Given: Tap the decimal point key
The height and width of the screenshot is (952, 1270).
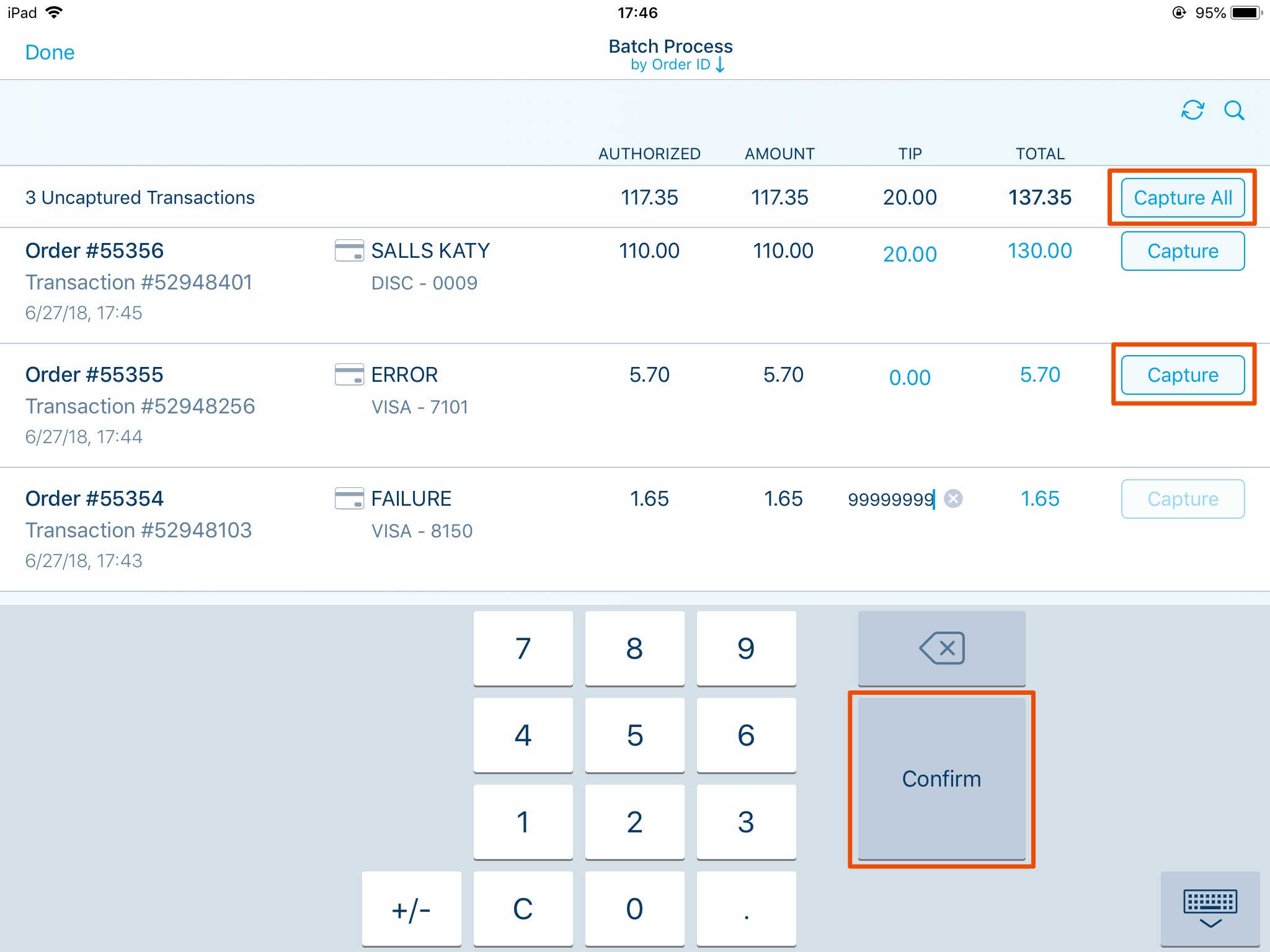Looking at the screenshot, I should (x=746, y=909).
